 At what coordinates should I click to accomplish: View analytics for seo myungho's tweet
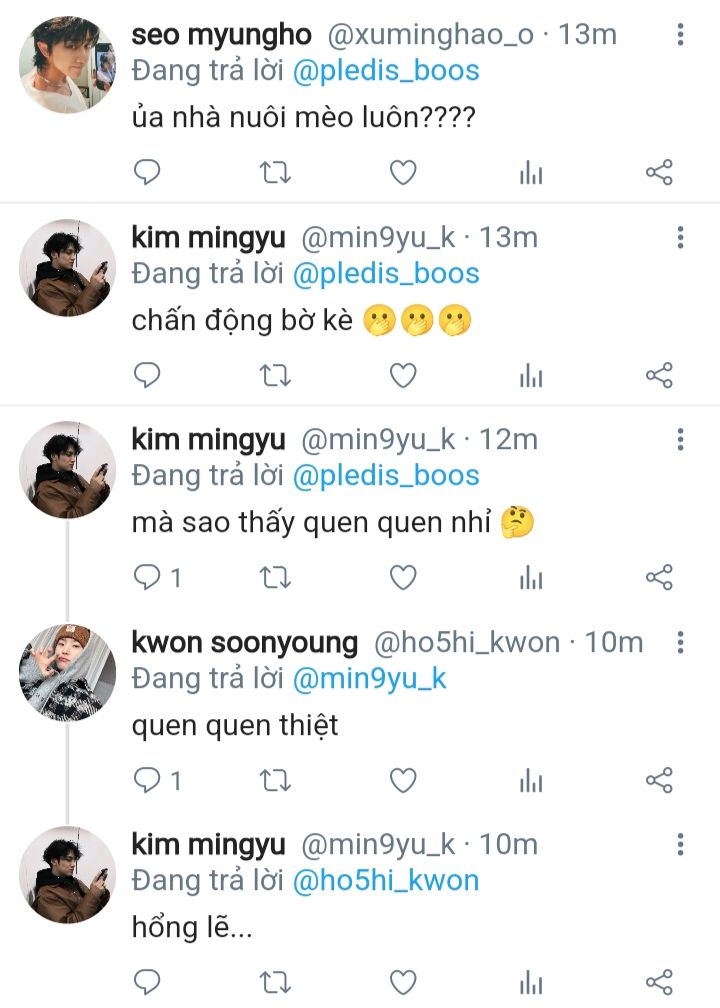click(531, 174)
